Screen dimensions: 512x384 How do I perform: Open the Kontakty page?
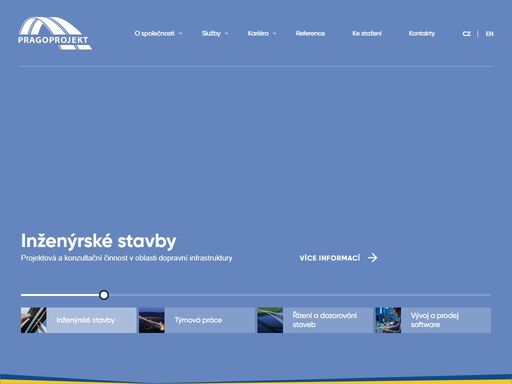[422, 33]
